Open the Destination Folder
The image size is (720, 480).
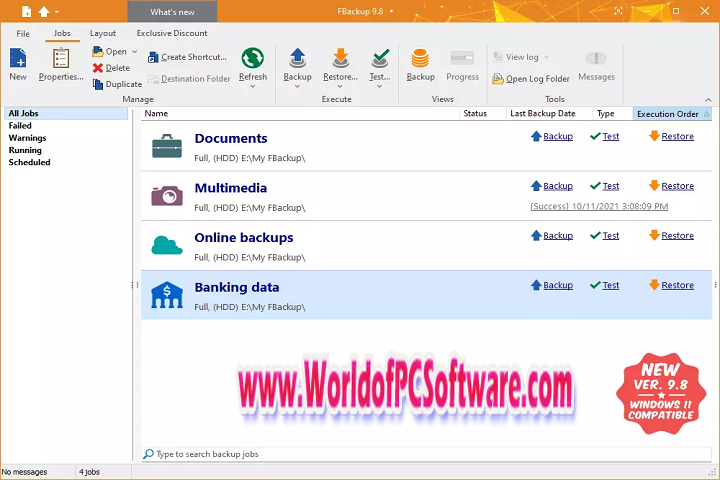189,79
